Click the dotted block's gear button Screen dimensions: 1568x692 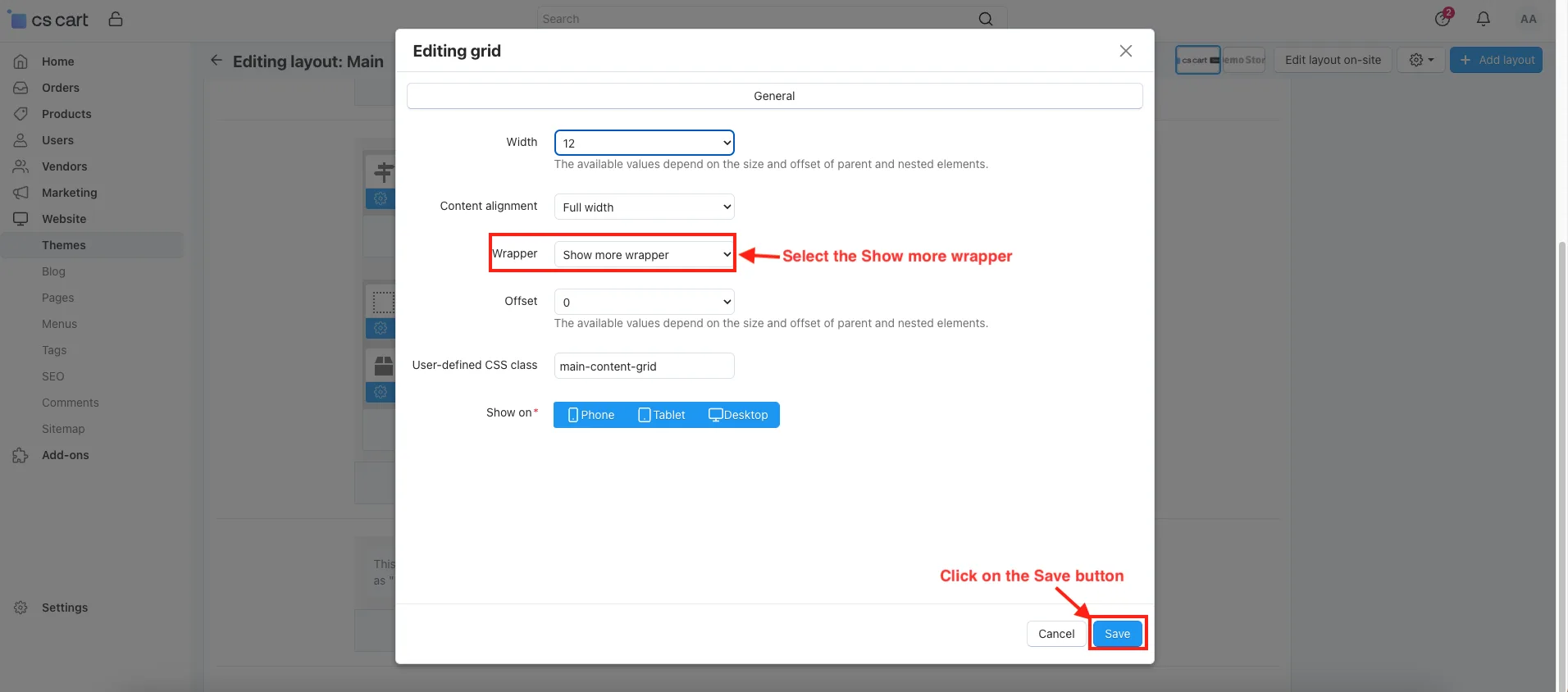point(381,328)
